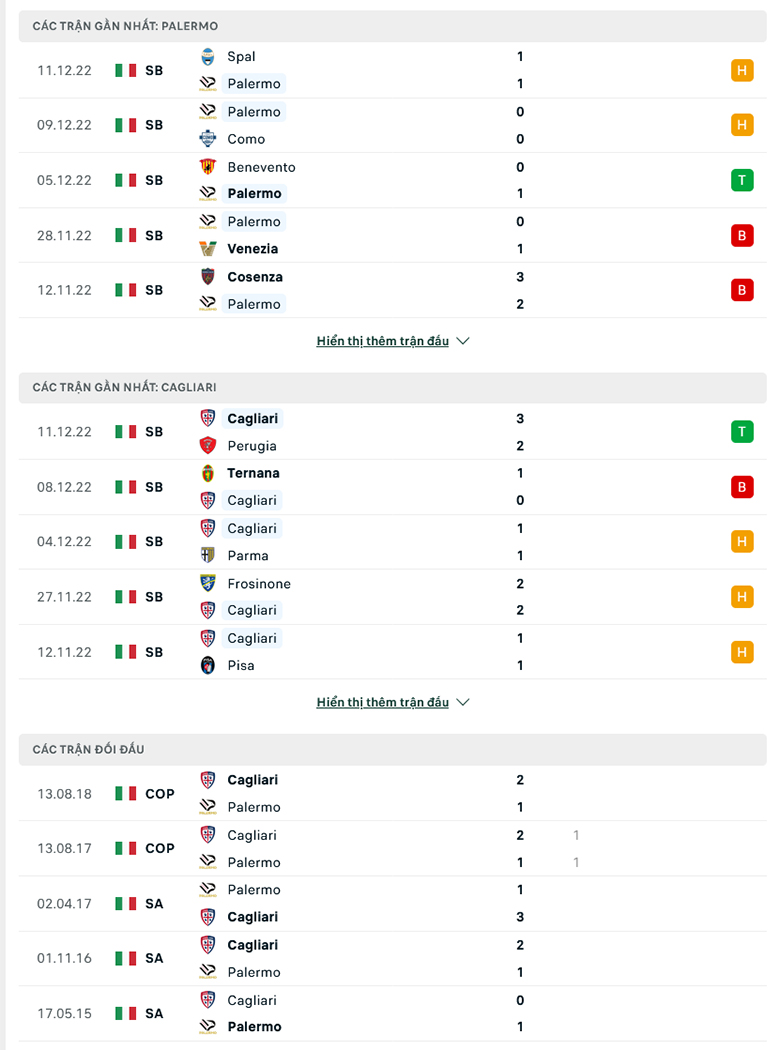Select the Benevento crest icon
Screen dimensions: 780x1050
[x=208, y=167]
